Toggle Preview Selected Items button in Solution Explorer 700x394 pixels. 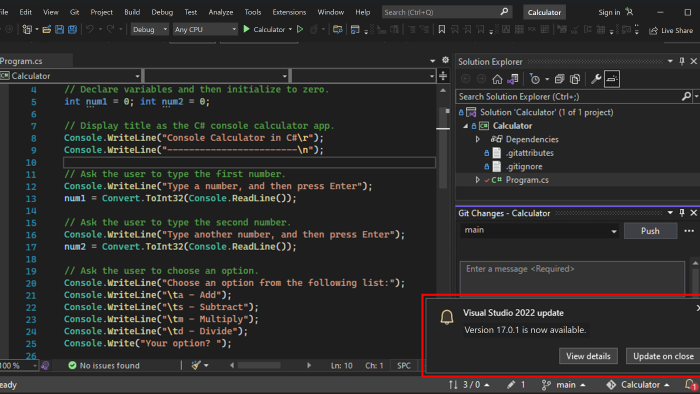click(x=612, y=79)
